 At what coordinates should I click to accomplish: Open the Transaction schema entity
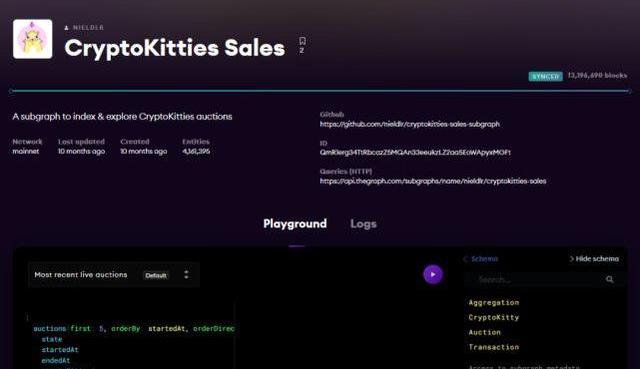tap(493, 347)
